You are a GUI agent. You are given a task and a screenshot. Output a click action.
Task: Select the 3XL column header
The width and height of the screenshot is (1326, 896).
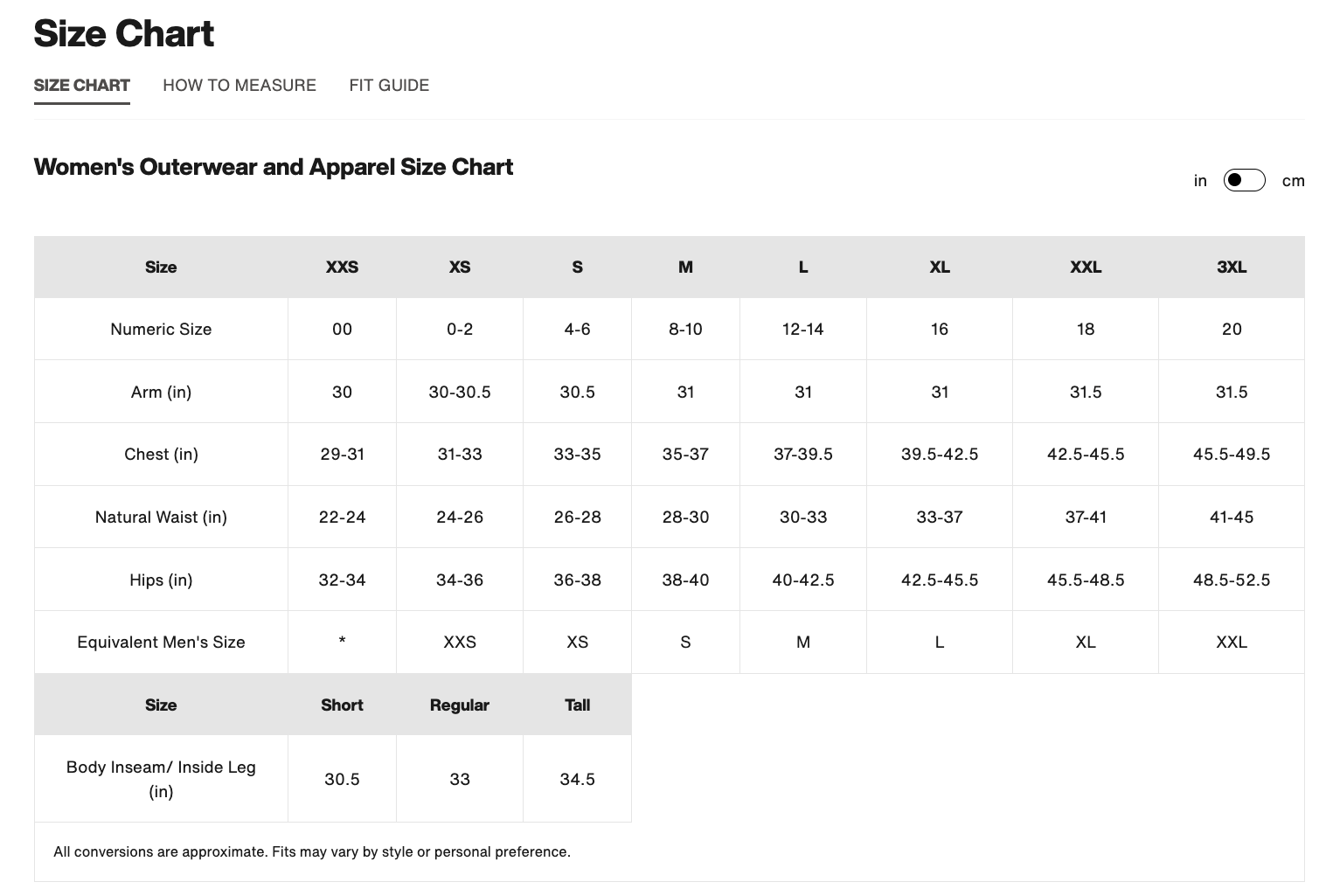pyautogui.click(x=1231, y=267)
